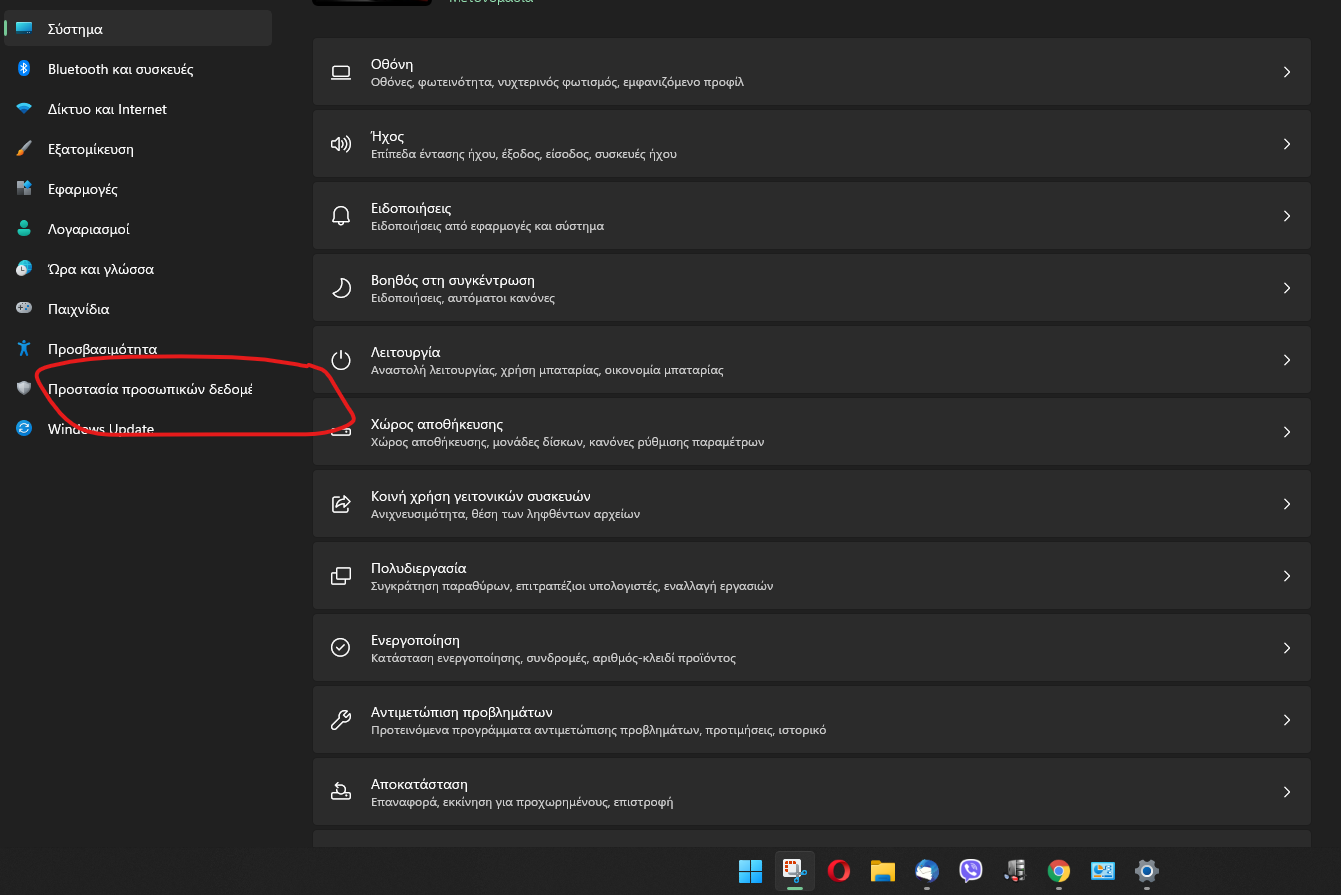Viewport: 1341px width, 895px height.
Task: Open Viber from the taskbar
Action: pos(970,871)
